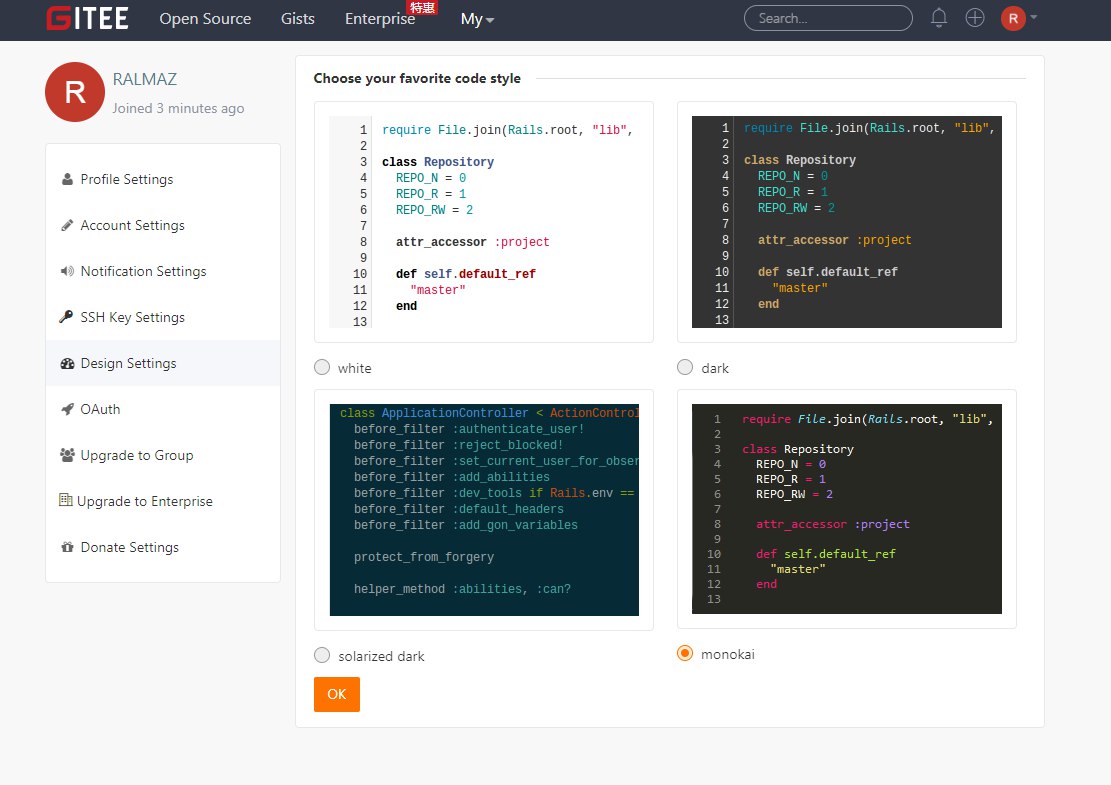Expand the My dropdown menu

(477, 19)
